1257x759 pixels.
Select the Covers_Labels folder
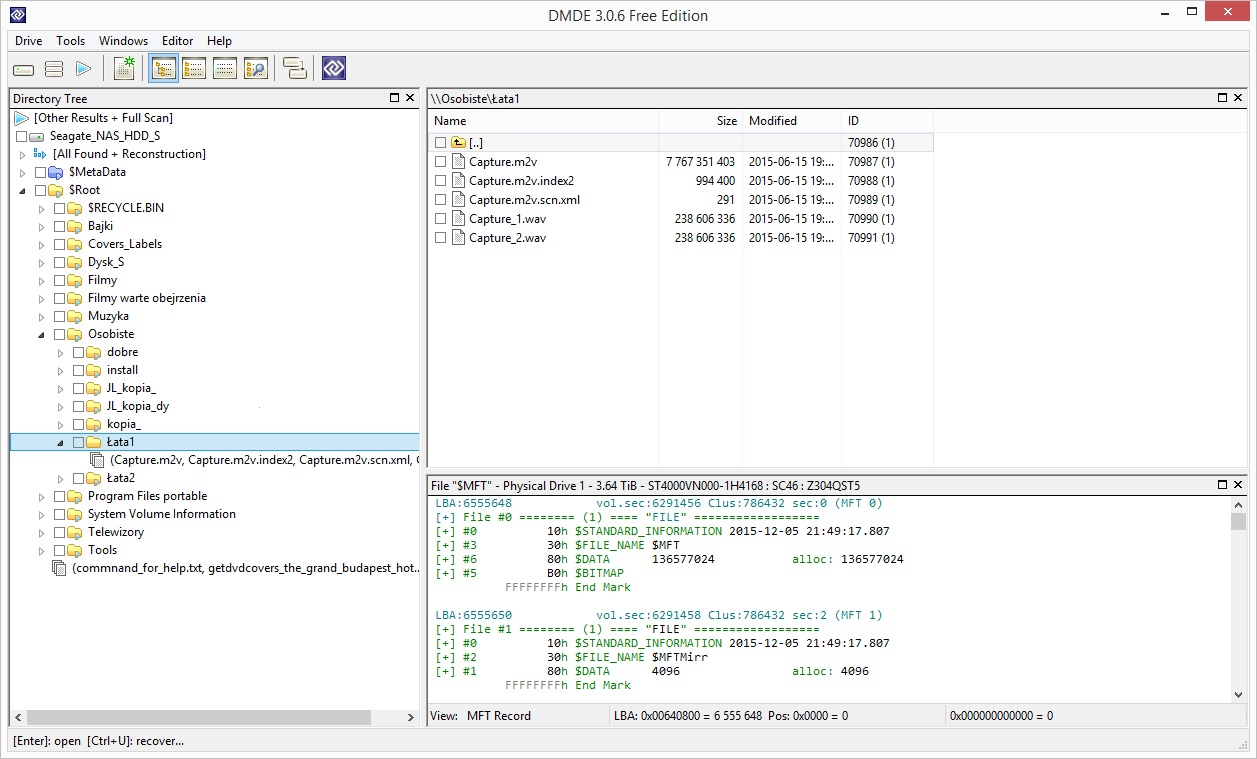pos(124,244)
